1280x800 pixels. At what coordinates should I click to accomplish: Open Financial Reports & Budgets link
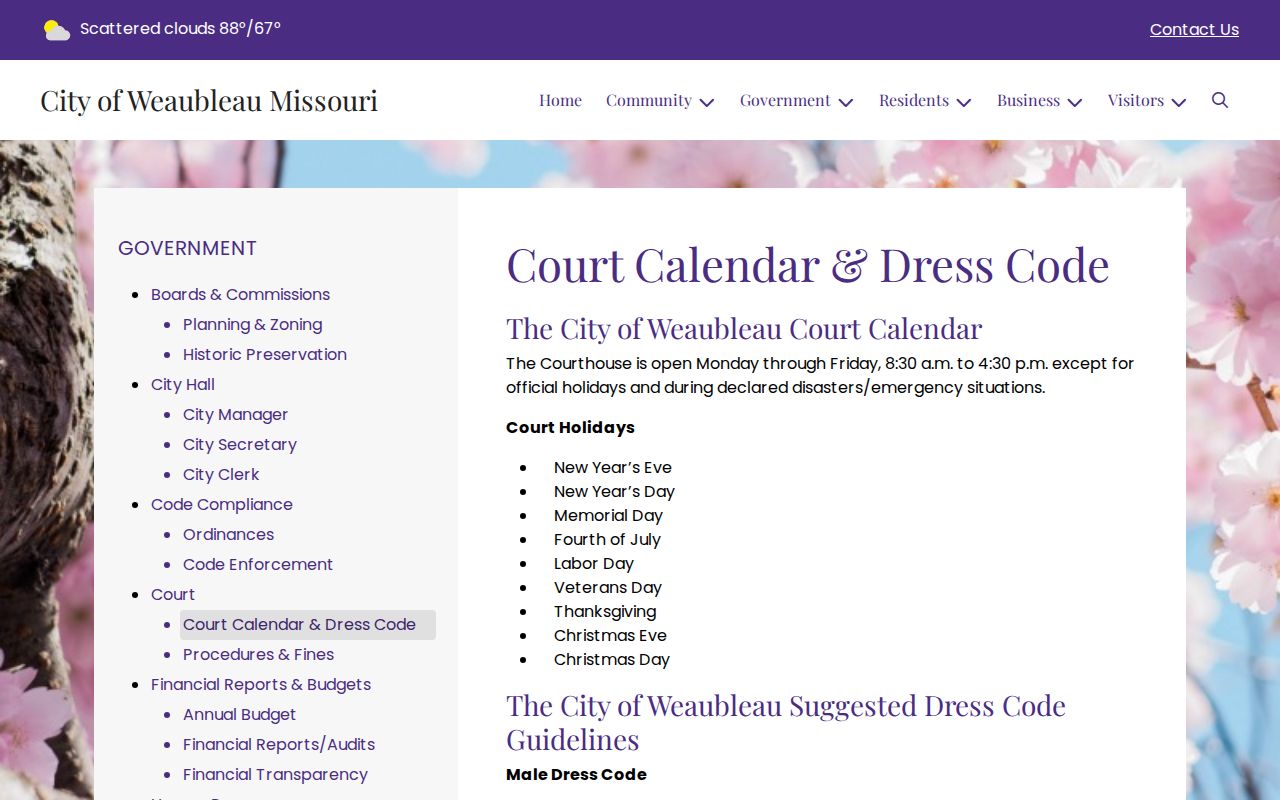click(261, 684)
